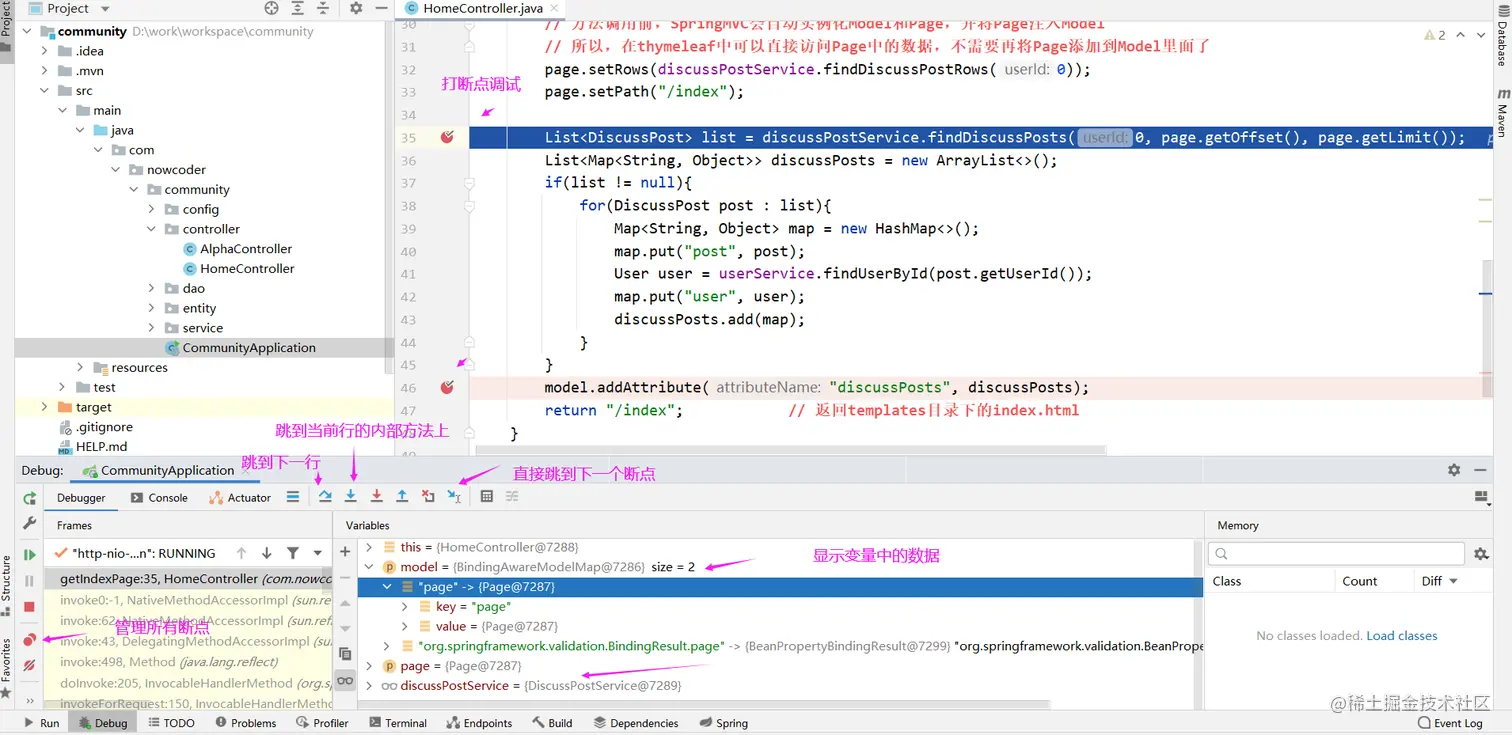
Task: Click the red Stop debug icon
Action: pyautogui.click(x=29, y=607)
